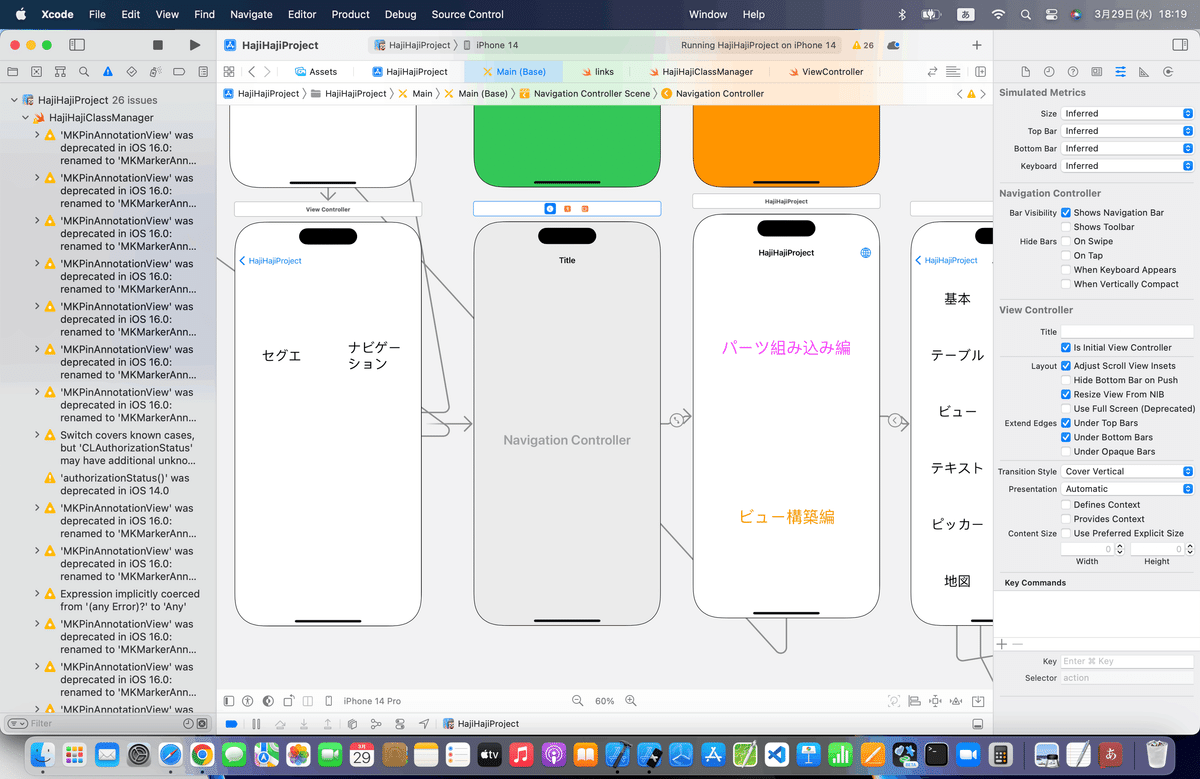The width and height of the screenshot is (1200, 779).
Task: Open the library with the plus button
Action: click(x=977, y=45)
